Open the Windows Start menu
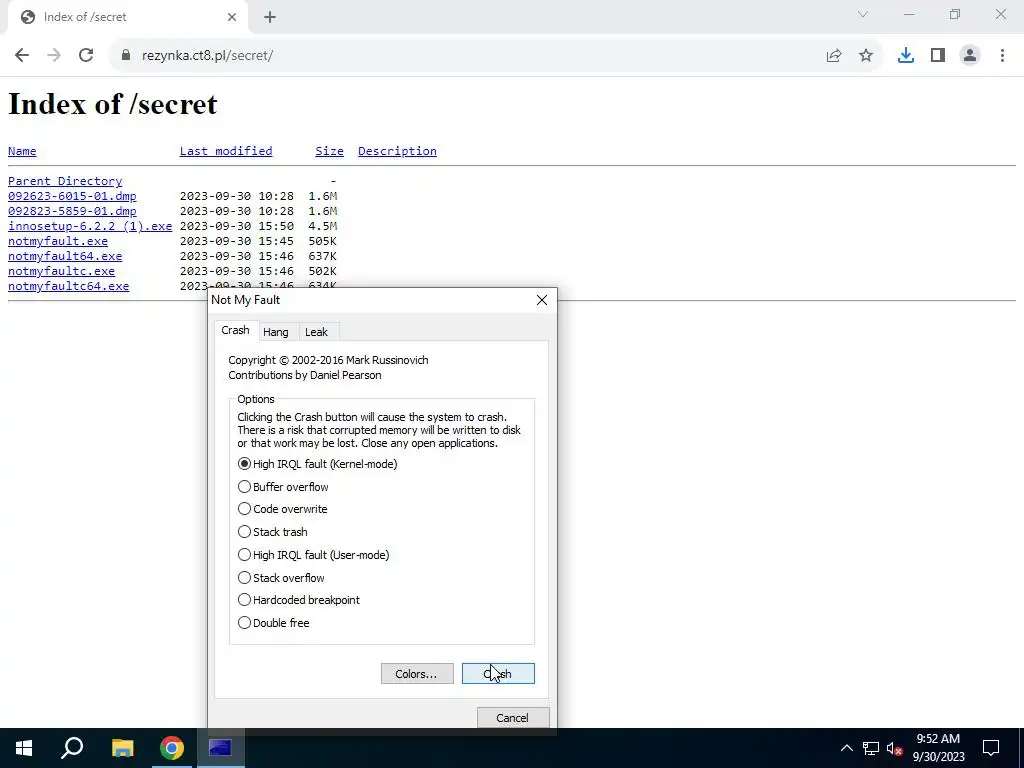1024x768 pixels. coord(24,748)
